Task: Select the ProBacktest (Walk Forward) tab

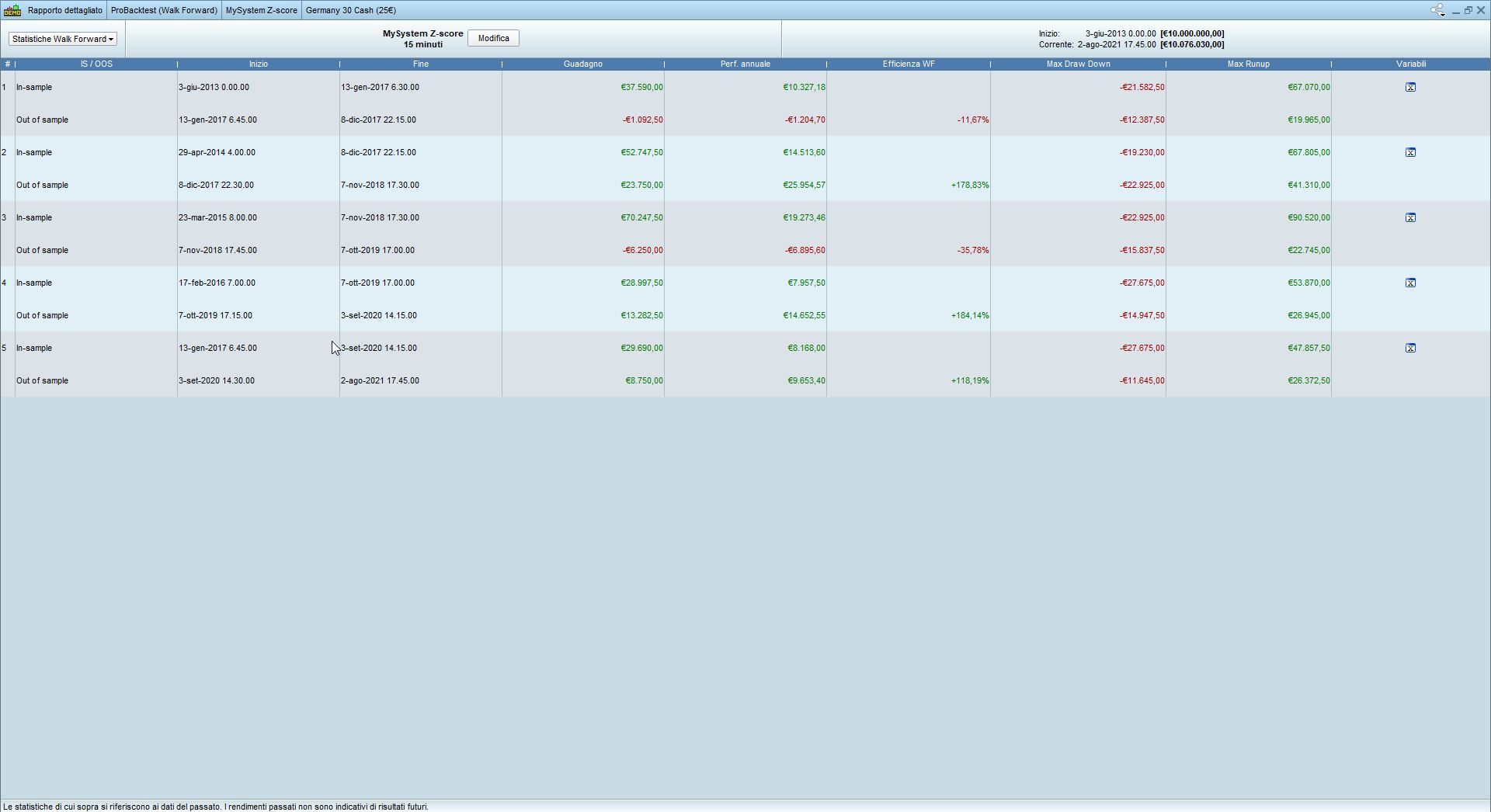Action: [x=164, y=10]
